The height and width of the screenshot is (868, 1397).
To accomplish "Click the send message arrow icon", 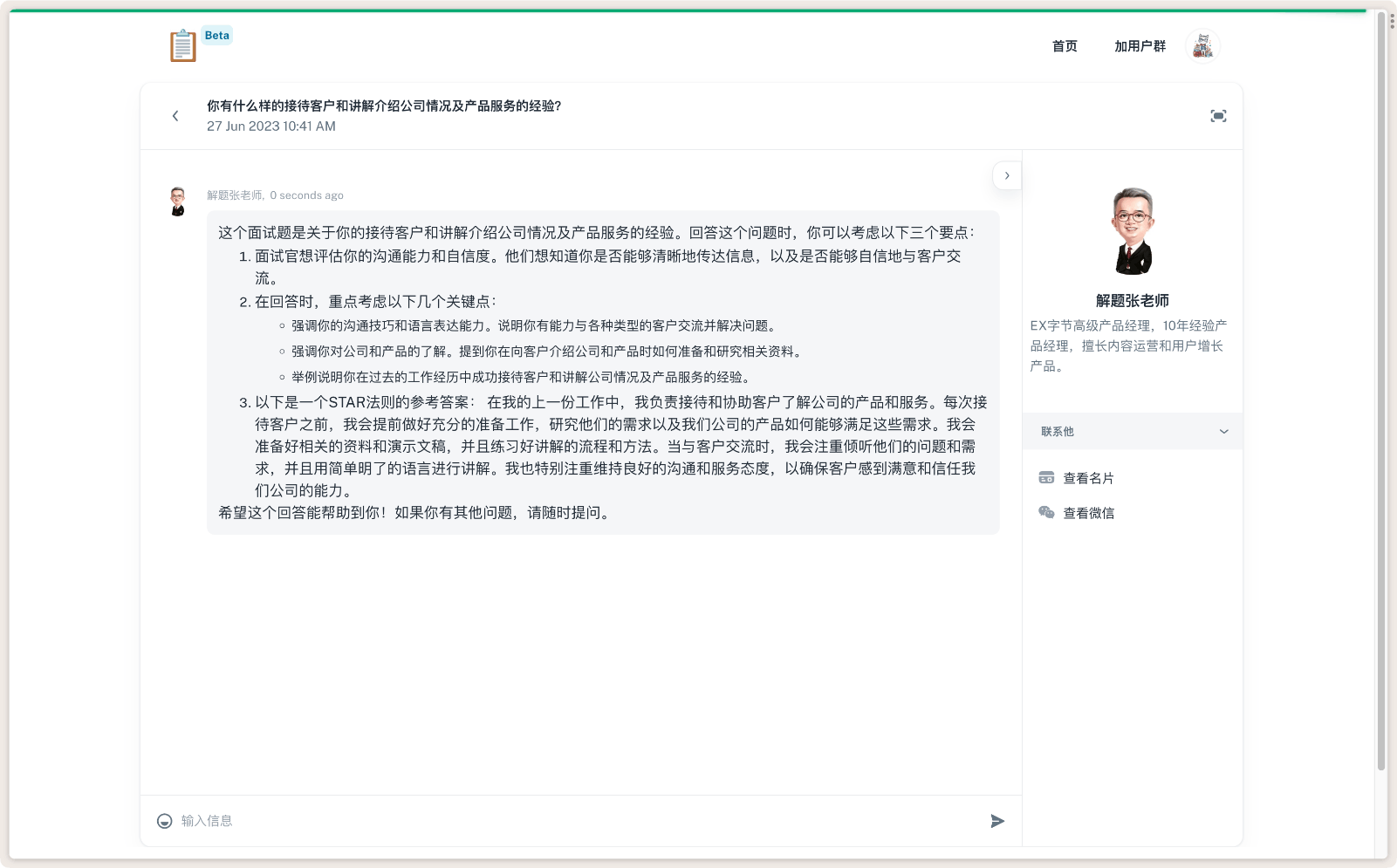I will (x=997, y=820).
